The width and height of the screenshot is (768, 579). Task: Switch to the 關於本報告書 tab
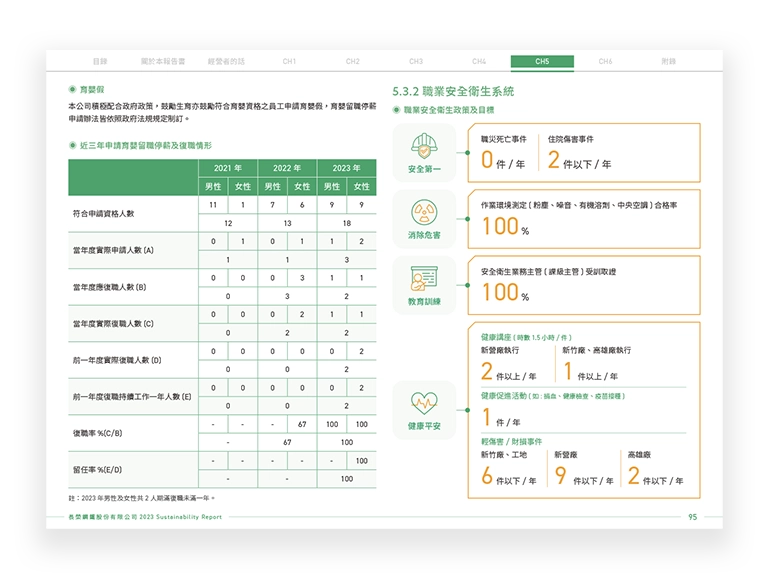click(163, 61)
